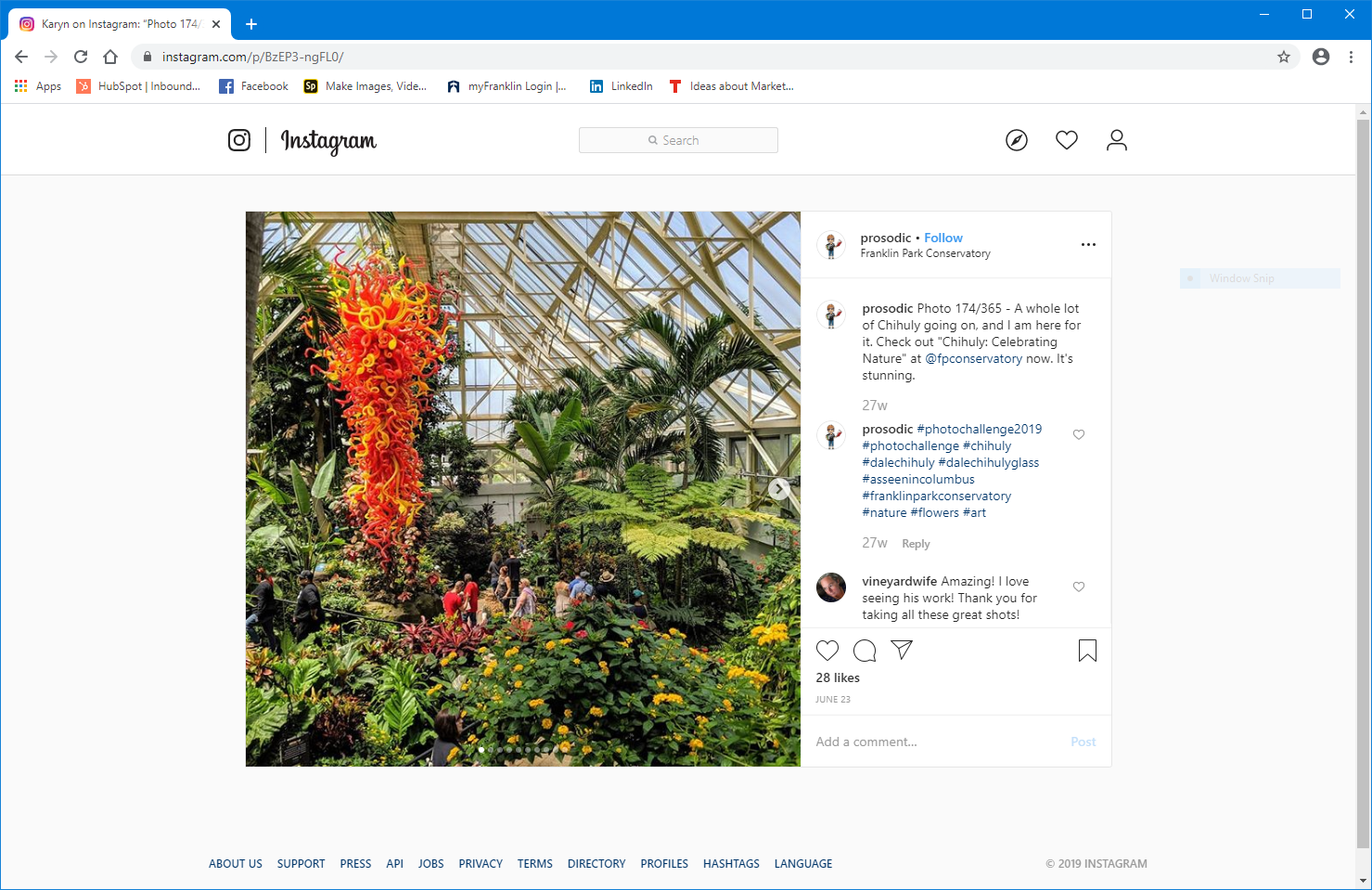1372x890 pixels.
Task: Reply to prosodic's hashtag comment
Action: tap(916, 544)
